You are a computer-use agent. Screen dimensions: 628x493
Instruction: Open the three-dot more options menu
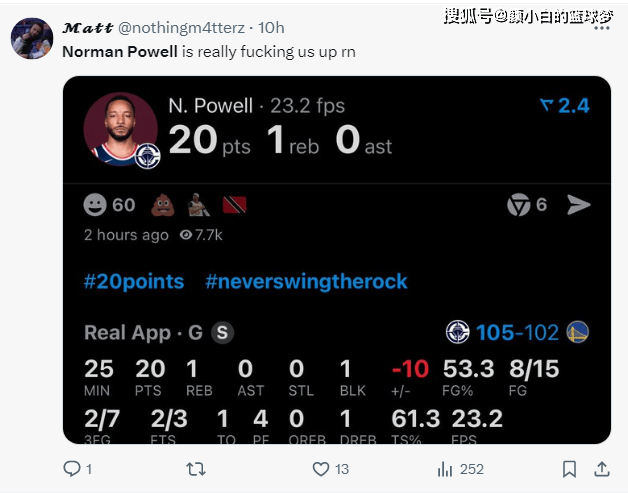pos(602,28)
